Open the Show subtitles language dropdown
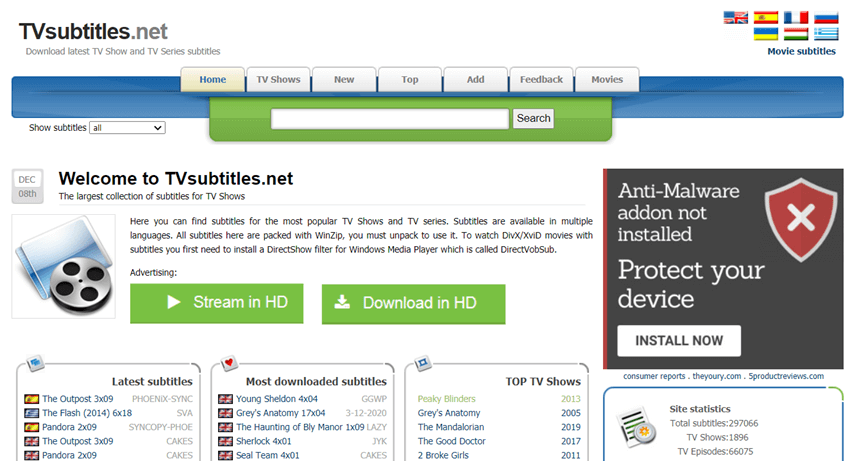Viewport: 850px width, 461px height. coord(127,128)
